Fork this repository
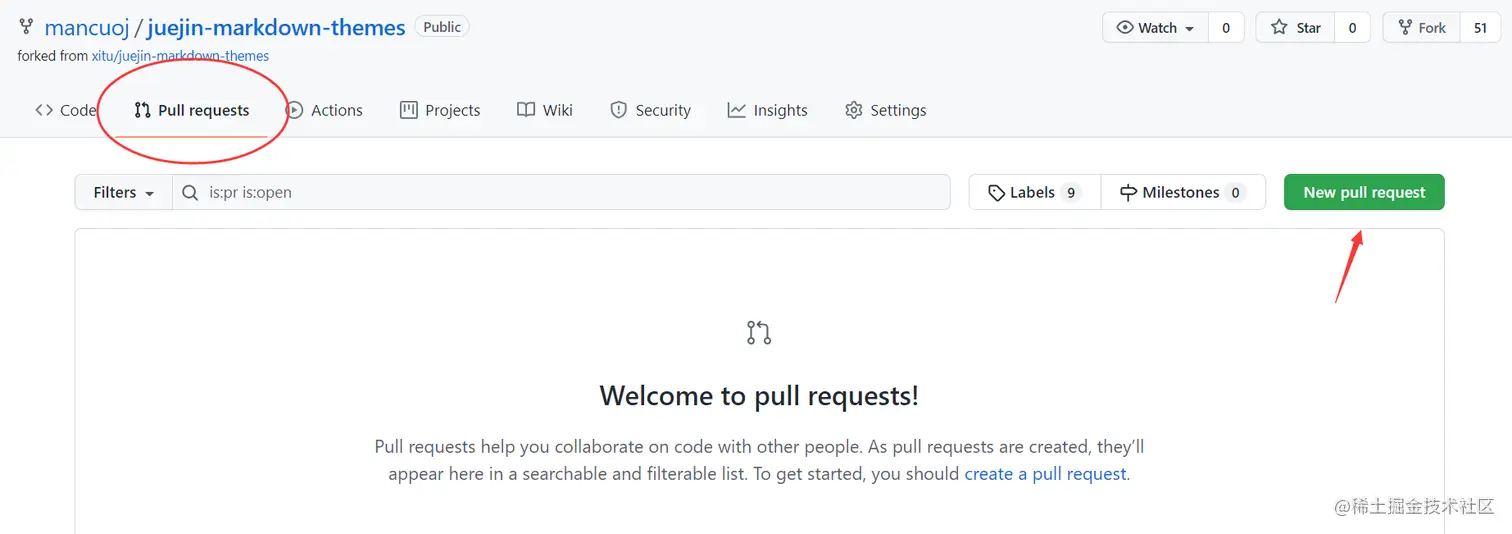The width and height of the screenshot is (1512, 534). click(1421, 28)
